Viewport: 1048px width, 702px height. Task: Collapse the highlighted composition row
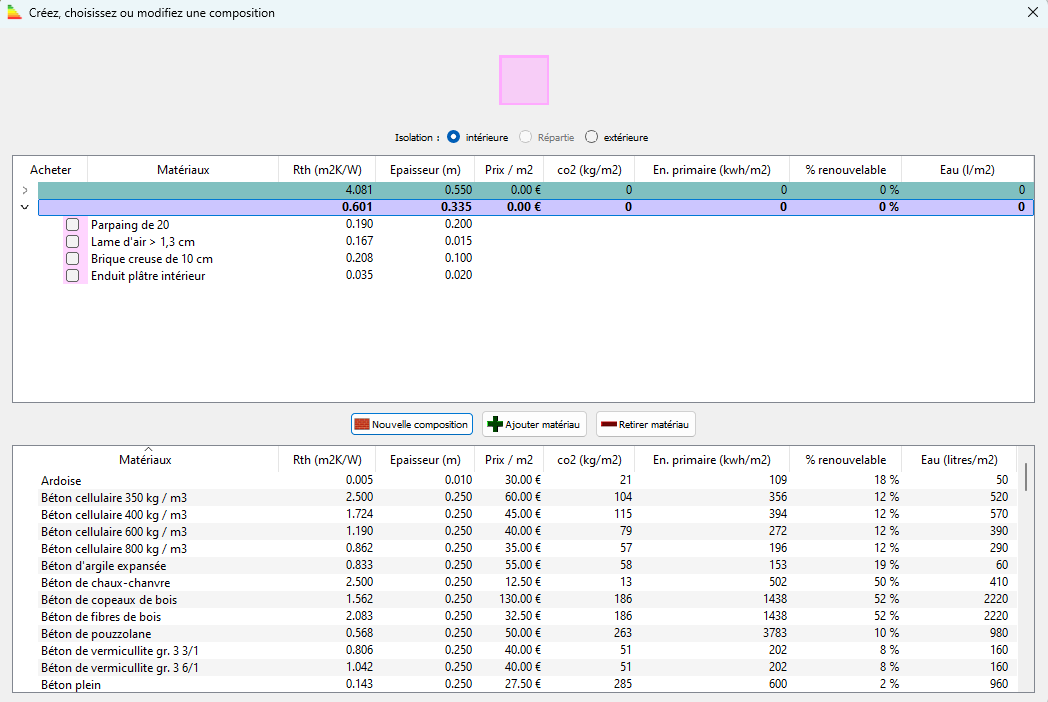pyautogui.click(x=24, y=206)
